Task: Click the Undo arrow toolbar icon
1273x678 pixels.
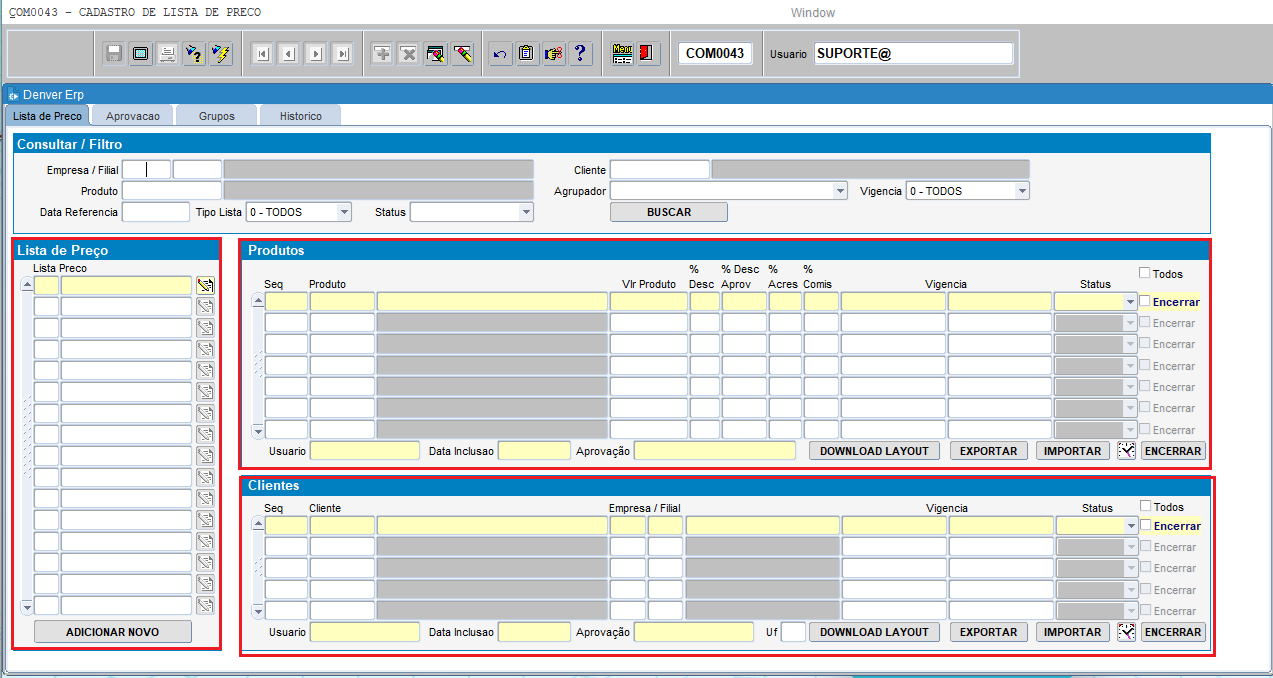Action: pos(500,54)
